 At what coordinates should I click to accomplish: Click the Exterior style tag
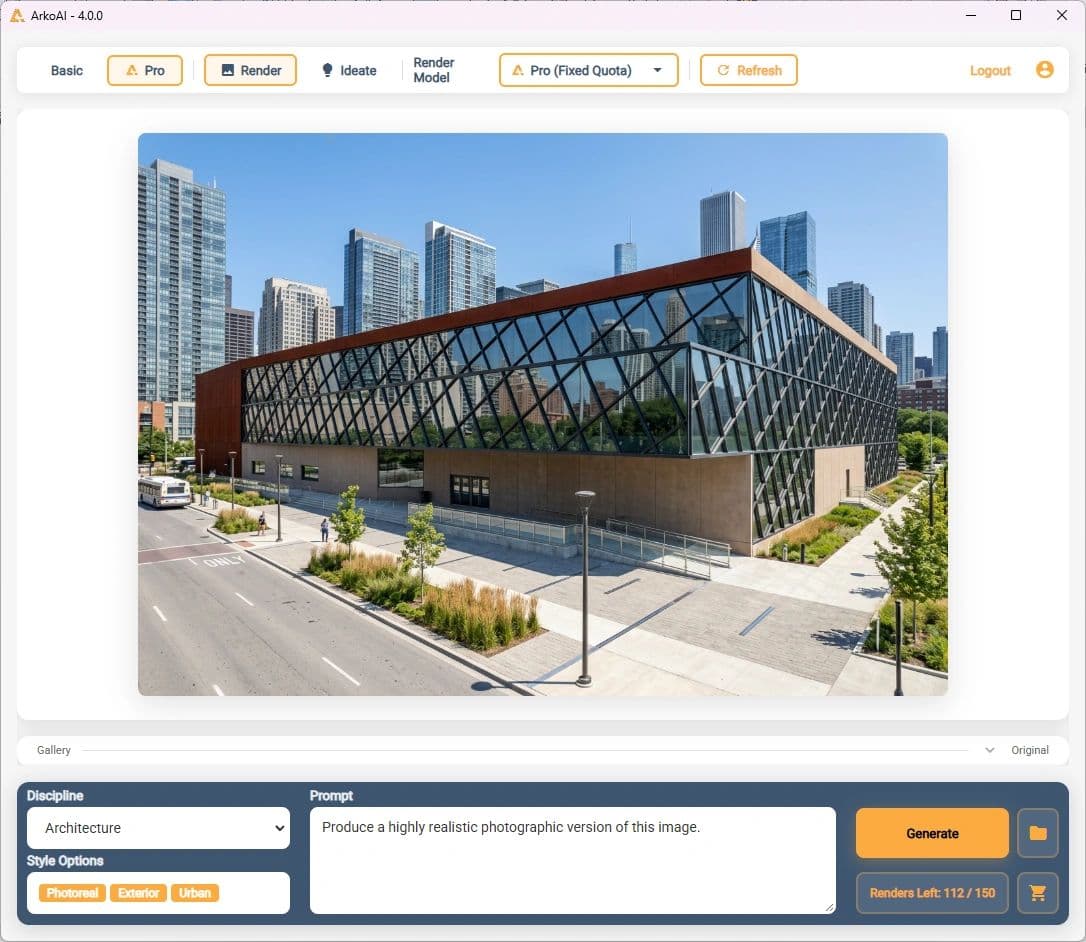click(139, 893)
